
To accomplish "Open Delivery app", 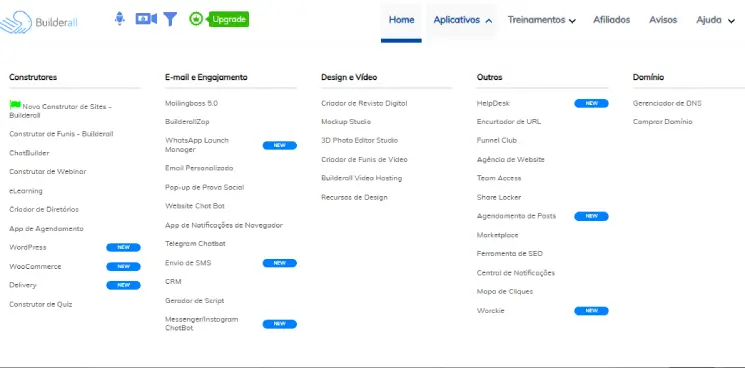I will pyautogui.click(x=23, y=285).
